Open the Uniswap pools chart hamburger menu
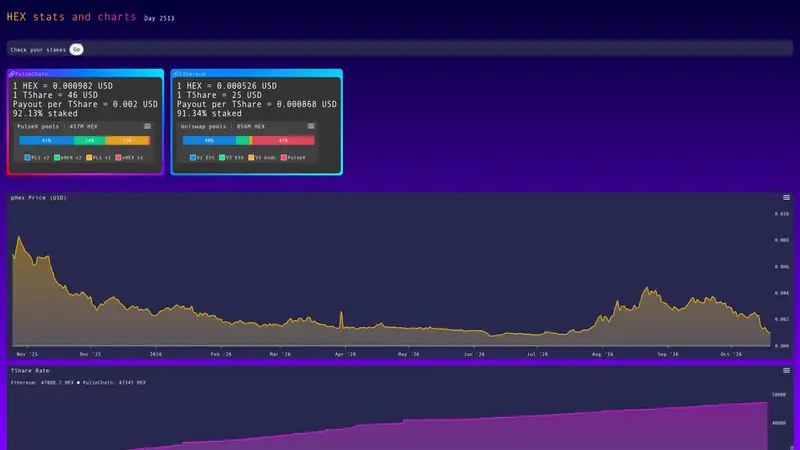This screenshot has width=800, height=450. (311, 126)
